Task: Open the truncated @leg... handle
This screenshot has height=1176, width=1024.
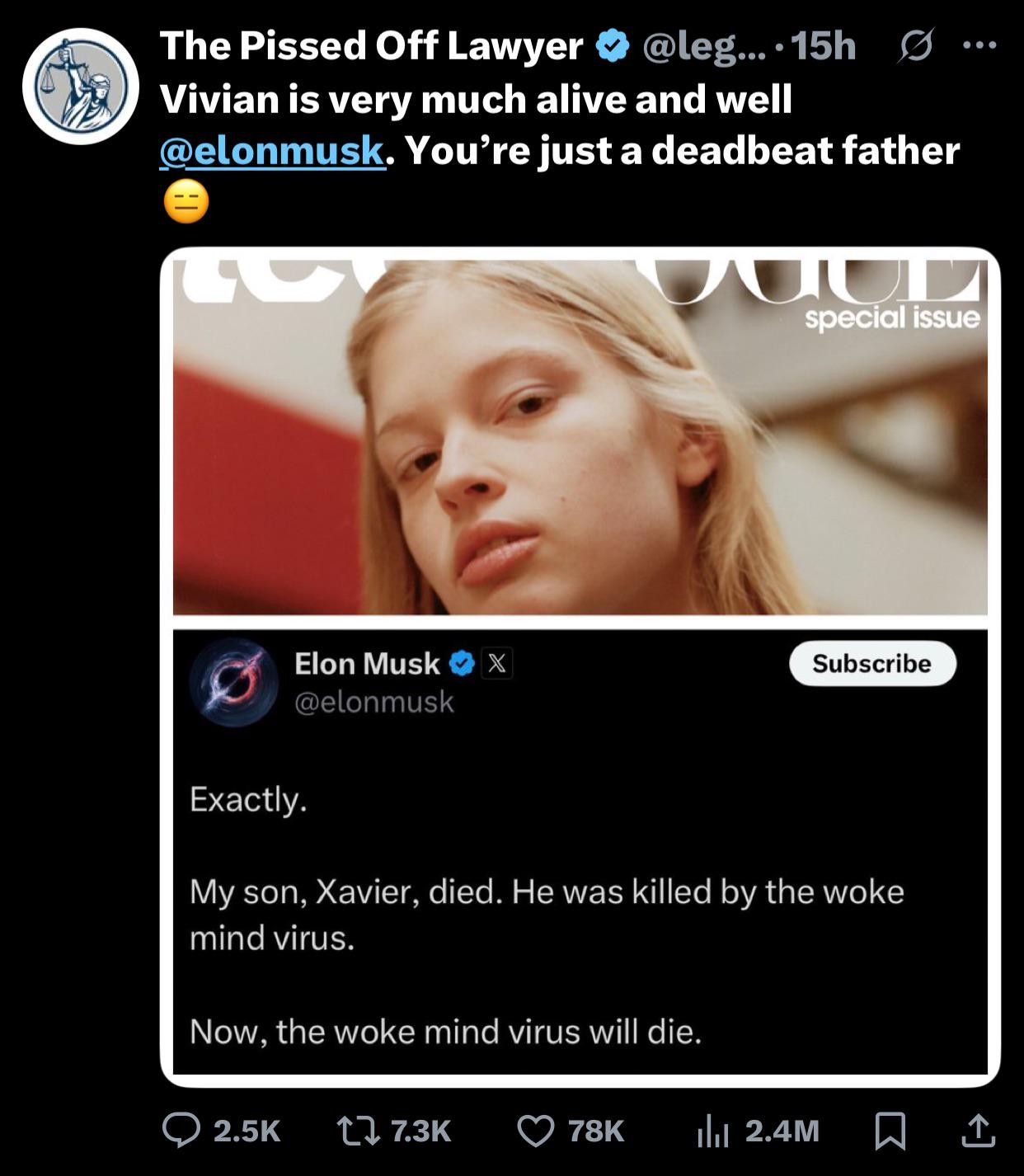Action: coord(702,46)
